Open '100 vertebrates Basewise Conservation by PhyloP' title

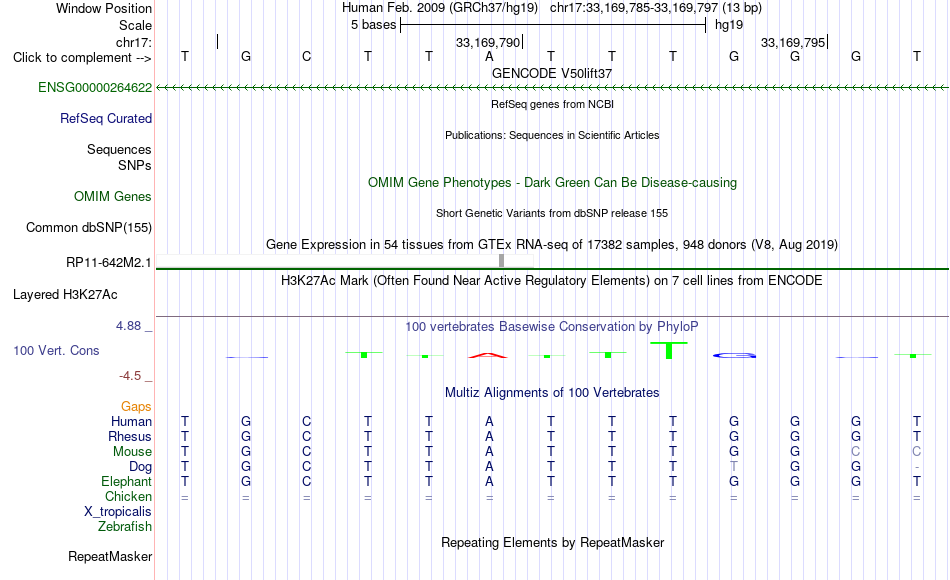(552, 327)
